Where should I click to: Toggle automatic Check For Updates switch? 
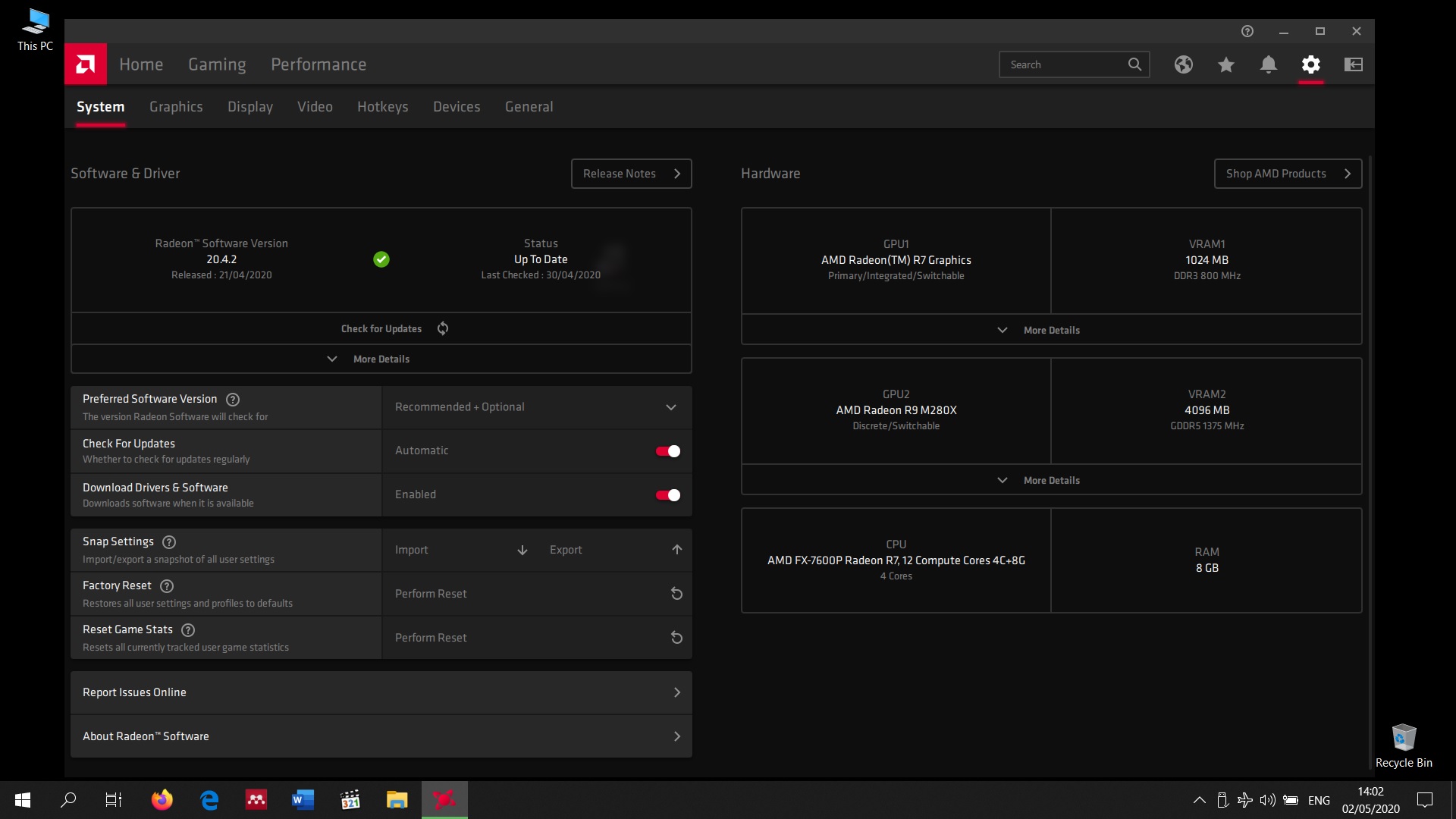[x=668, y=451]
